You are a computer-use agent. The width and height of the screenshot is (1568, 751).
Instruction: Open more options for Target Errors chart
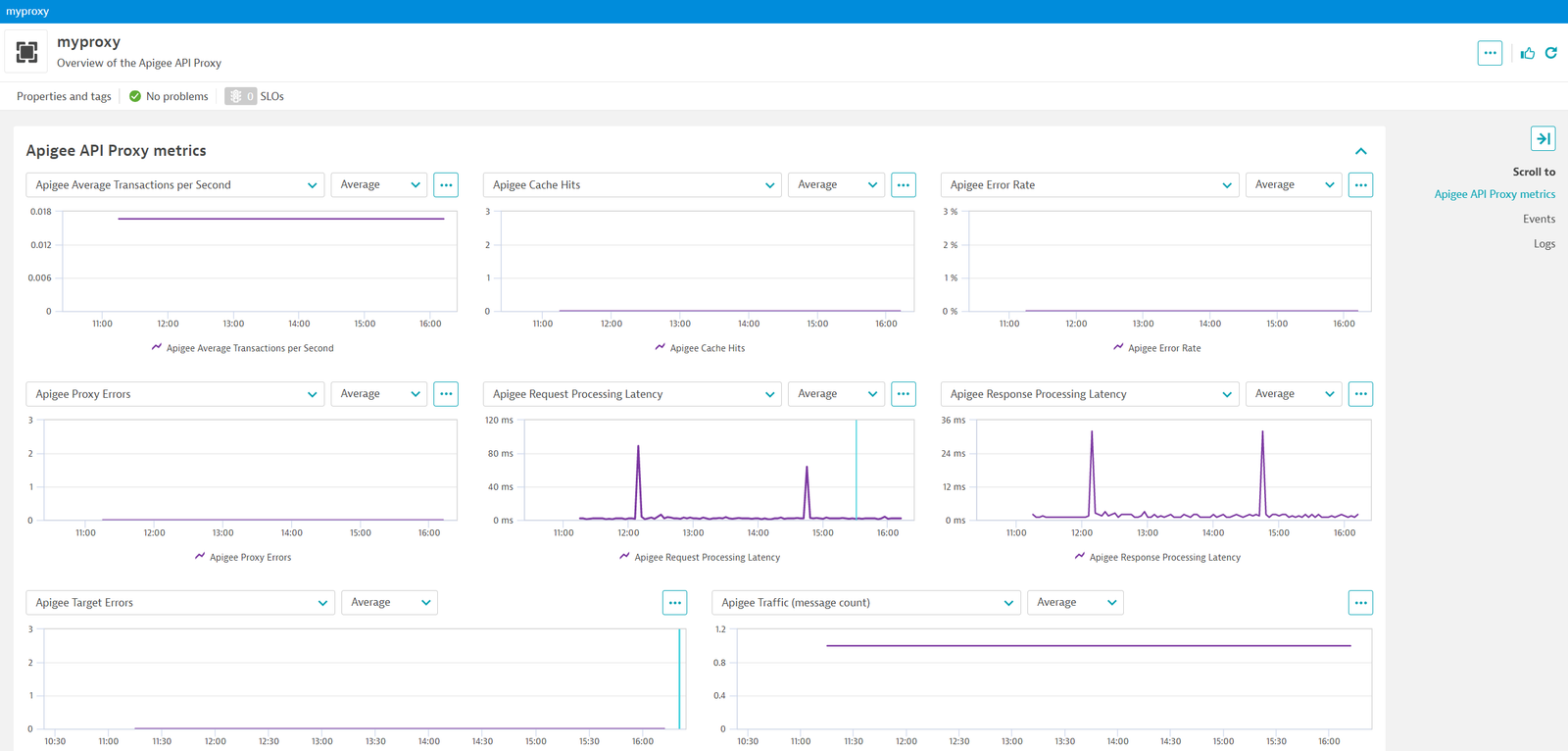coord(674,603)
